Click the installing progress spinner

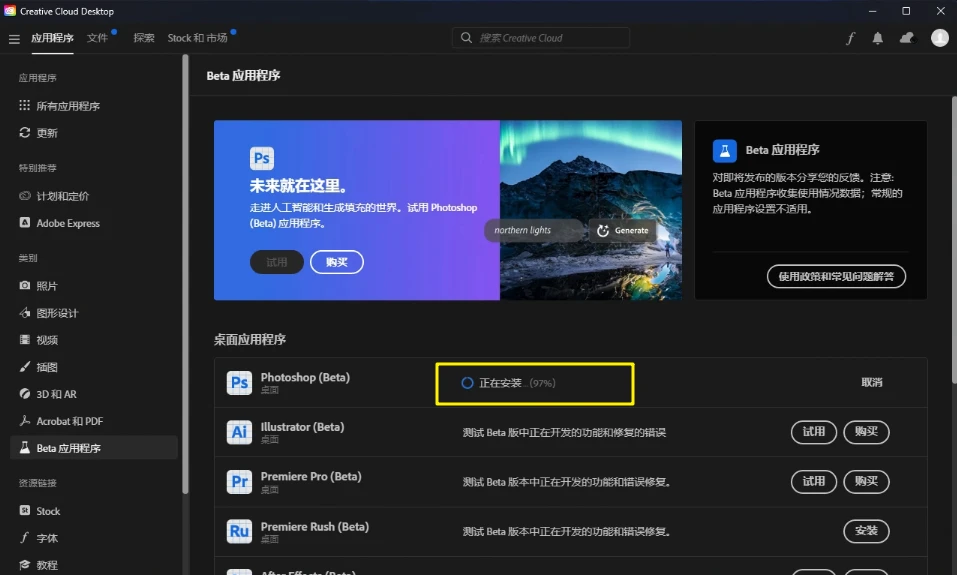(467, 383)
